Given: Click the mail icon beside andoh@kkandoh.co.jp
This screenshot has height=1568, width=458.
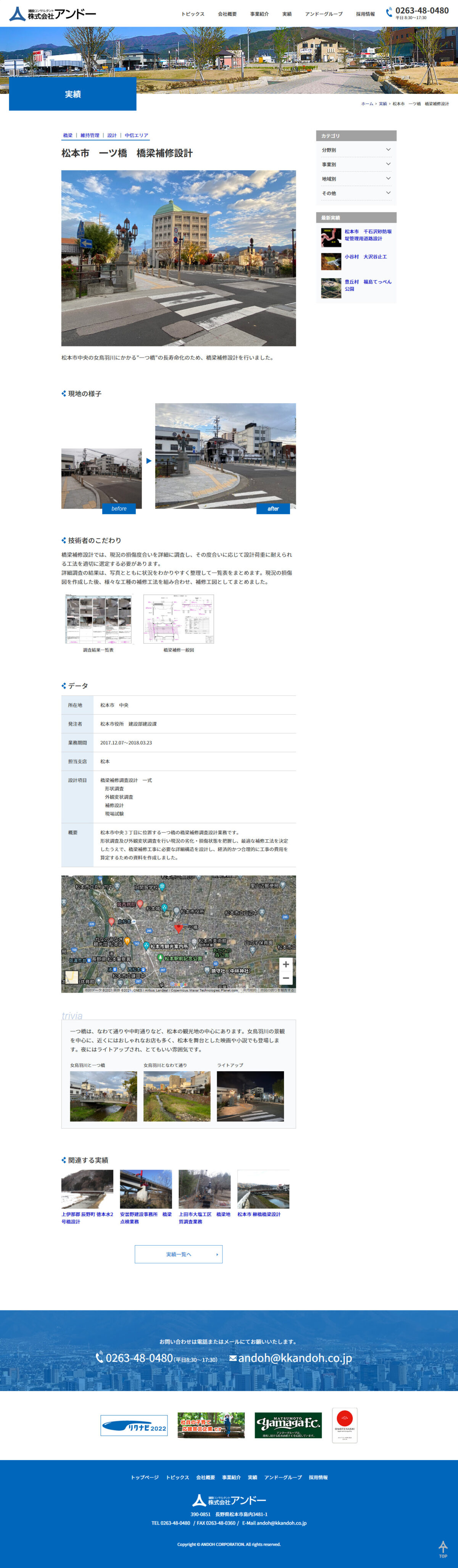Looking at the screenshot, I should coord(233,1358).
